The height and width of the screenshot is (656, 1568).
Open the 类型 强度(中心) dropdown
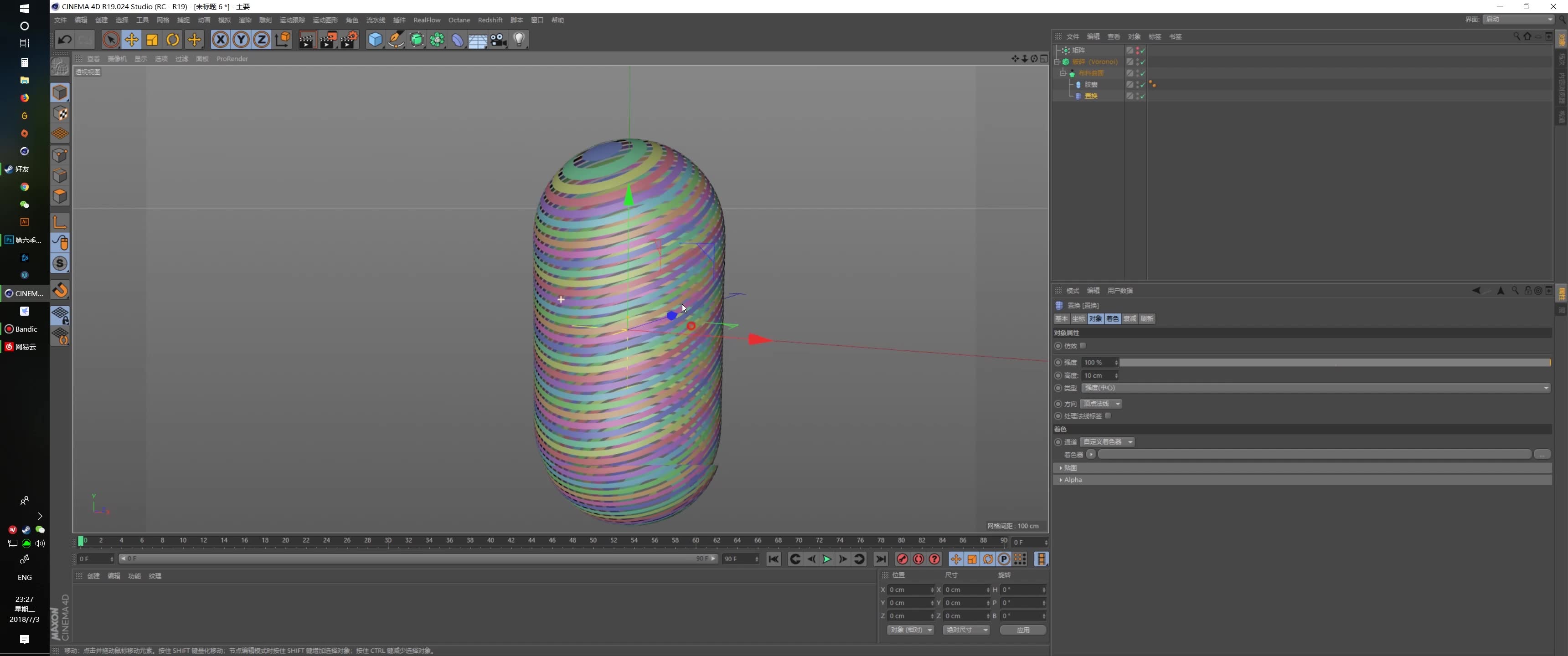pyautogui.click(x=1315, y=388)
